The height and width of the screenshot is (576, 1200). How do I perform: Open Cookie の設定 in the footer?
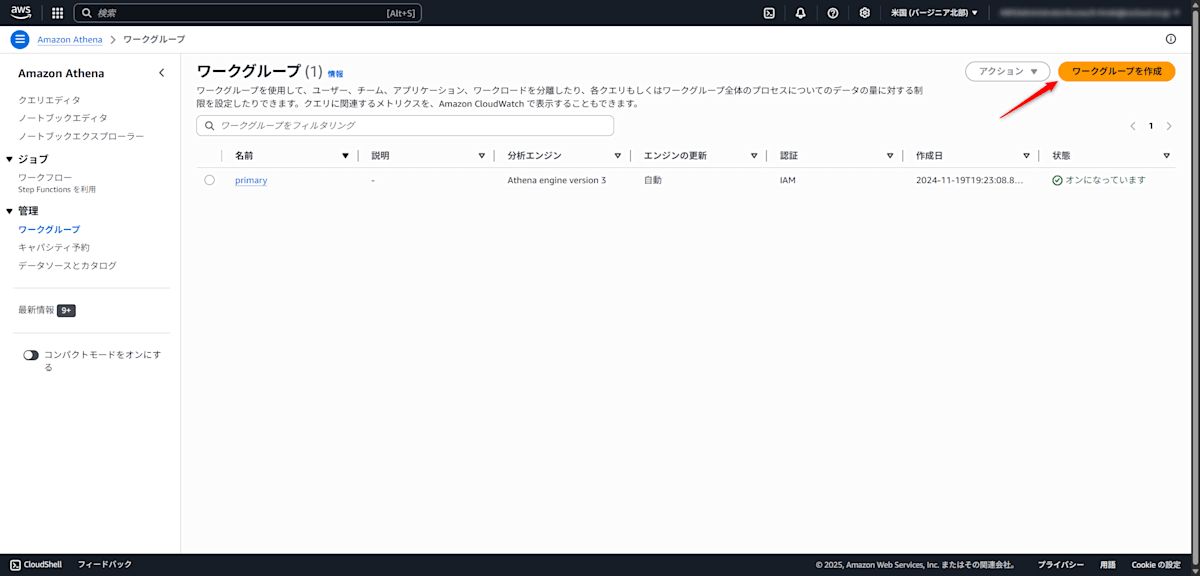pos(1156,564)
